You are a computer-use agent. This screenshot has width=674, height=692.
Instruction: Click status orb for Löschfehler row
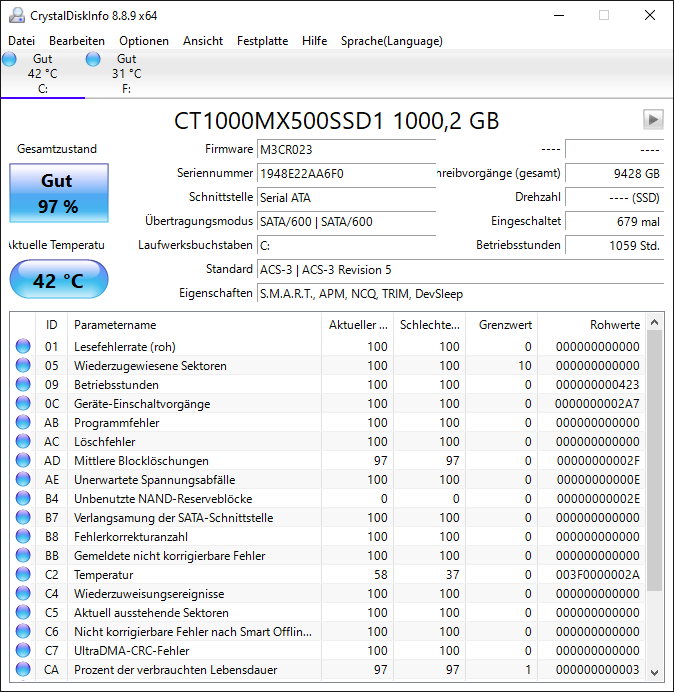click(23, 441)
